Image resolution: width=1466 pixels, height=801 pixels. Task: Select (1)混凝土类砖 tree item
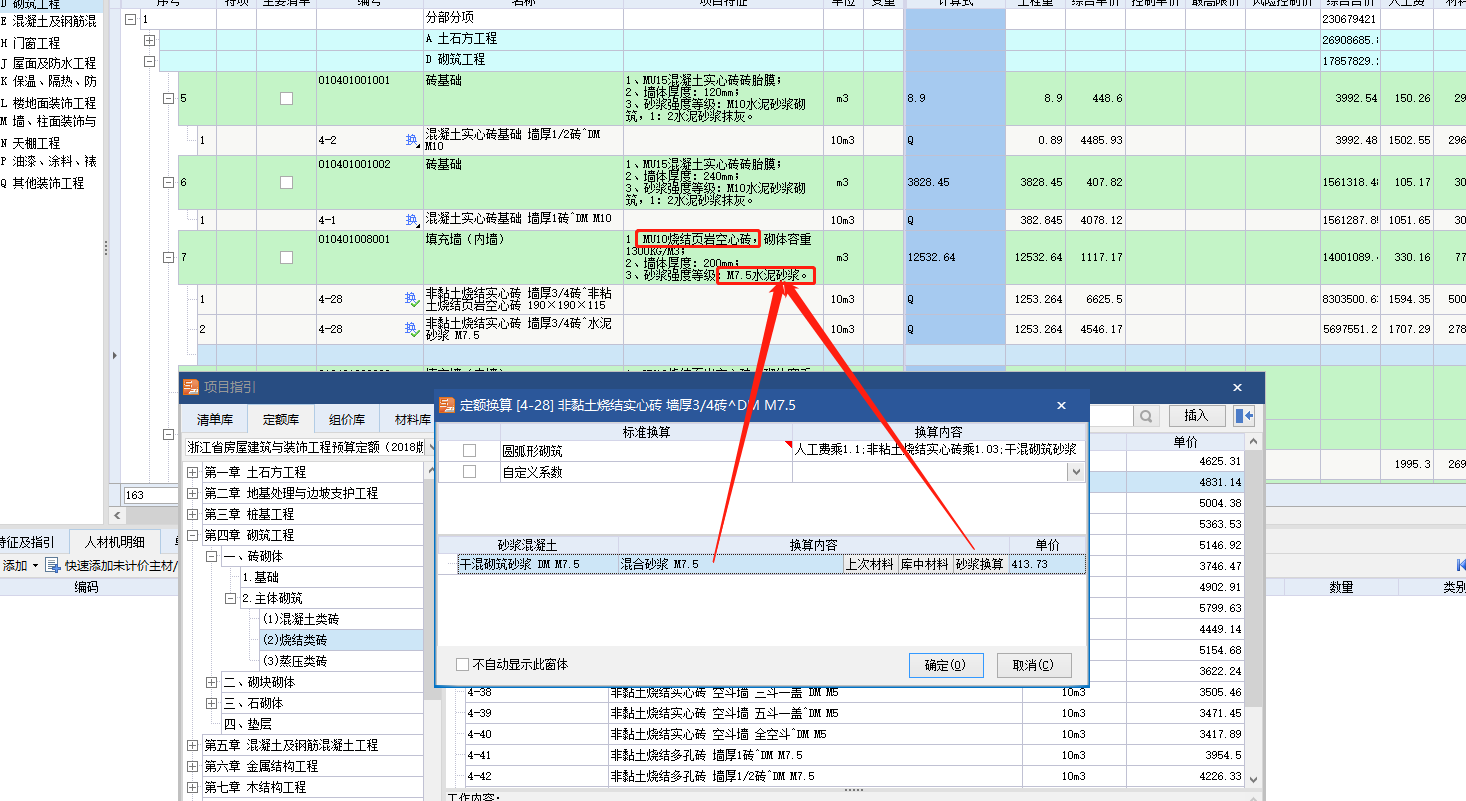(x=301, y=619)
